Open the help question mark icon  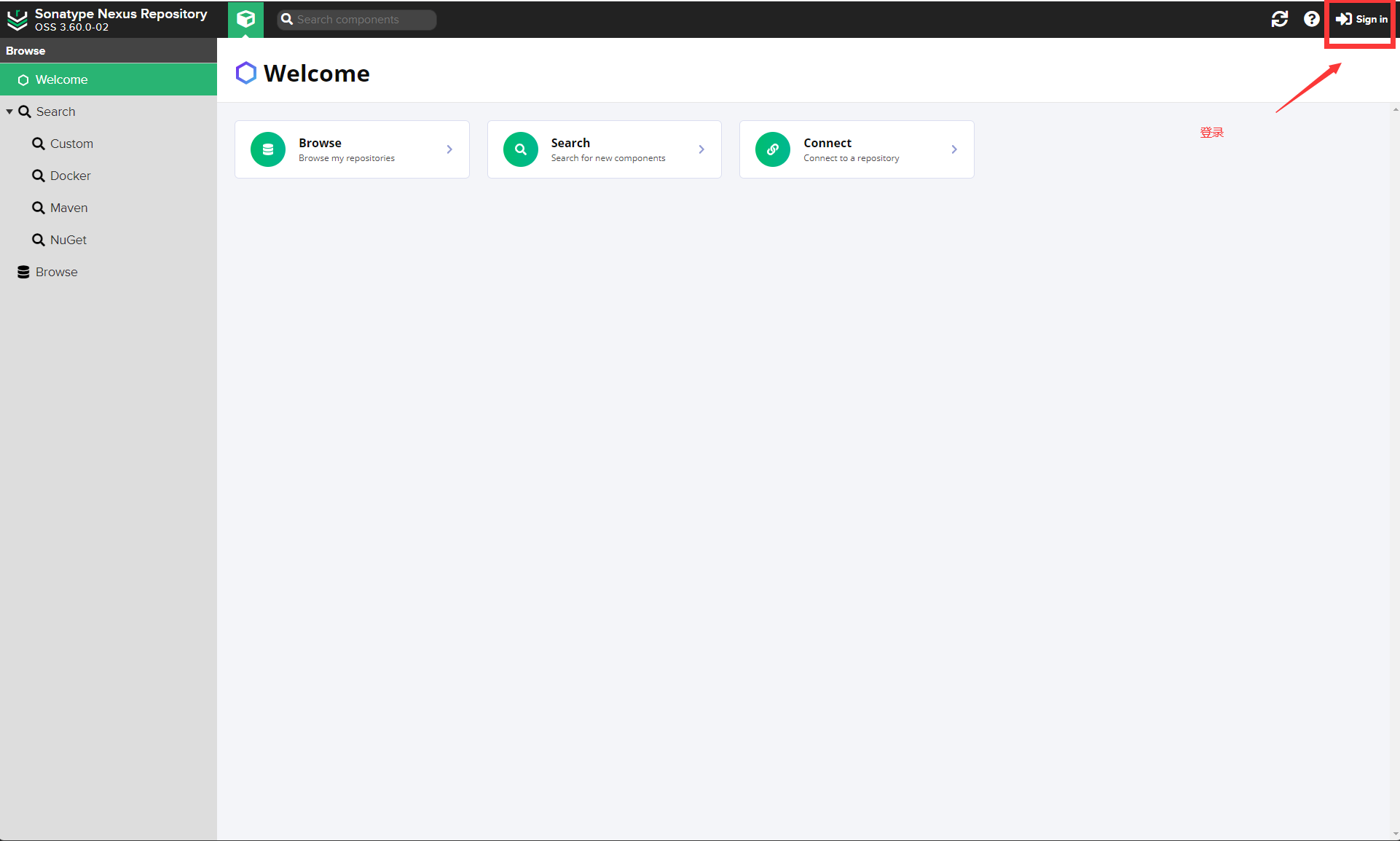pyautogui.click(x=1311, y=19)
